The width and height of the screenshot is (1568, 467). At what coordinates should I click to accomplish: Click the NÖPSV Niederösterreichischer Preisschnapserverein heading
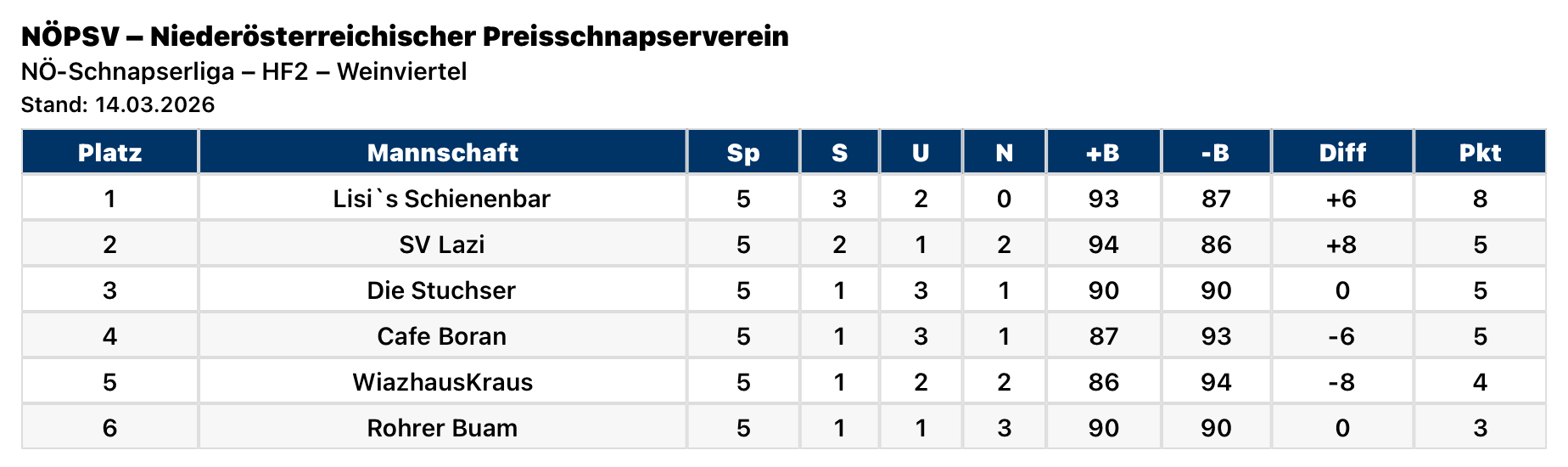[x=405, y=37]
